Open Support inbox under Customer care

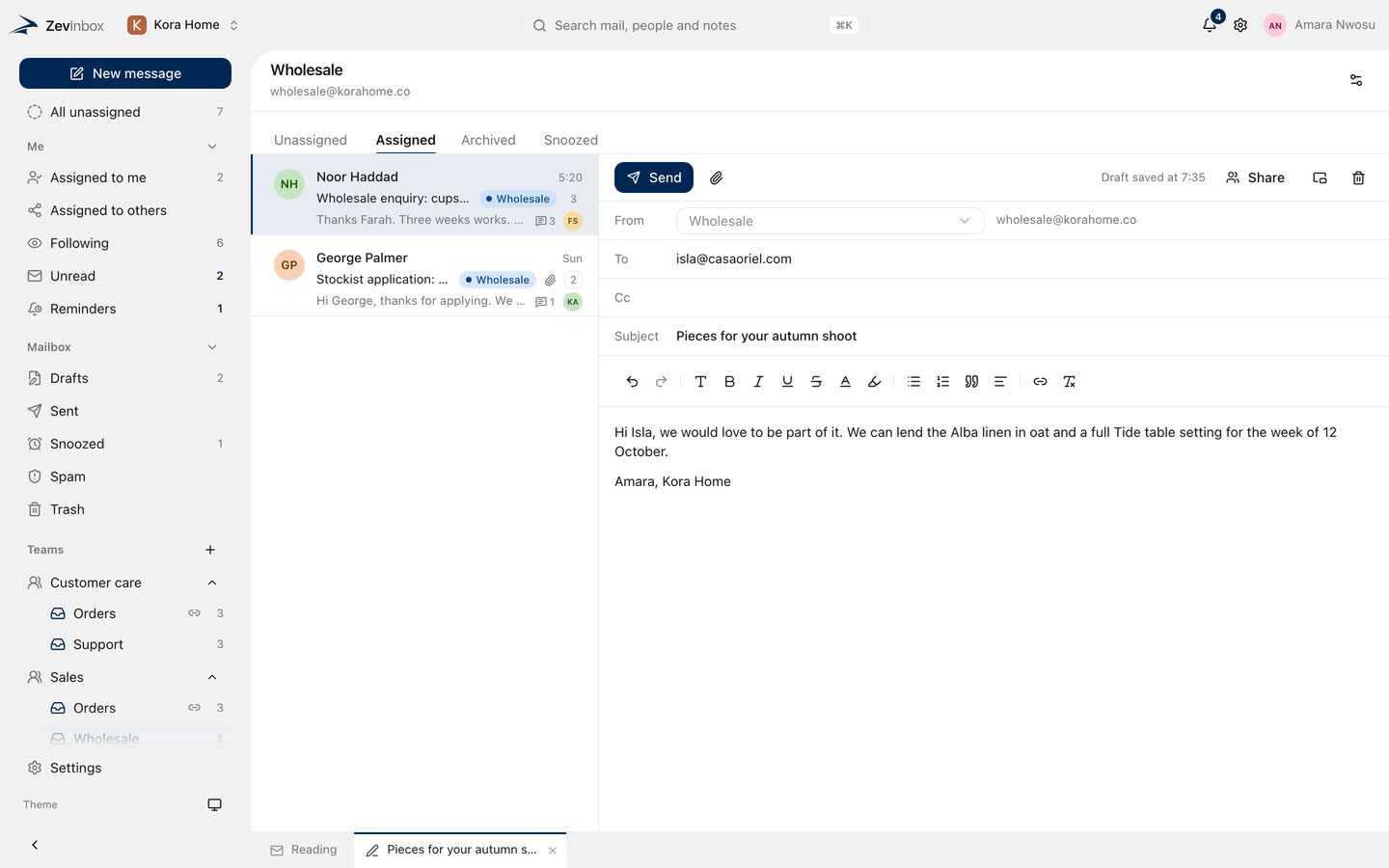137,644
